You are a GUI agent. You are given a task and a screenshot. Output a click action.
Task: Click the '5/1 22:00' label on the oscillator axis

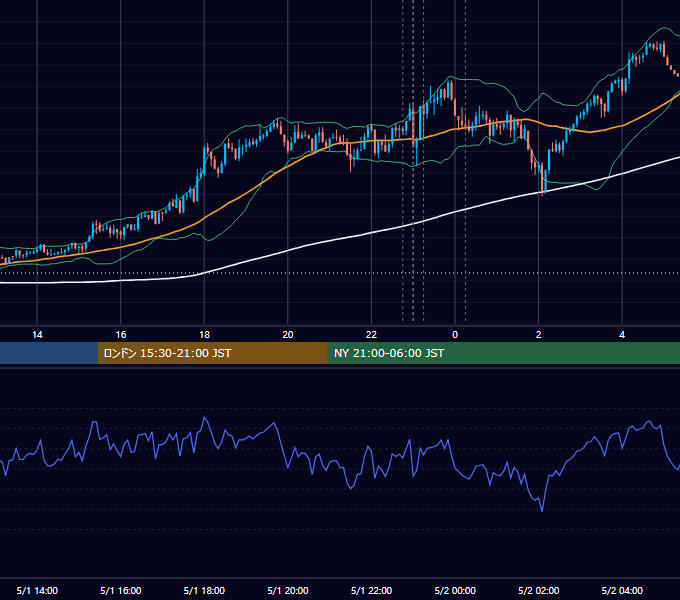click(x=371, y=590)
